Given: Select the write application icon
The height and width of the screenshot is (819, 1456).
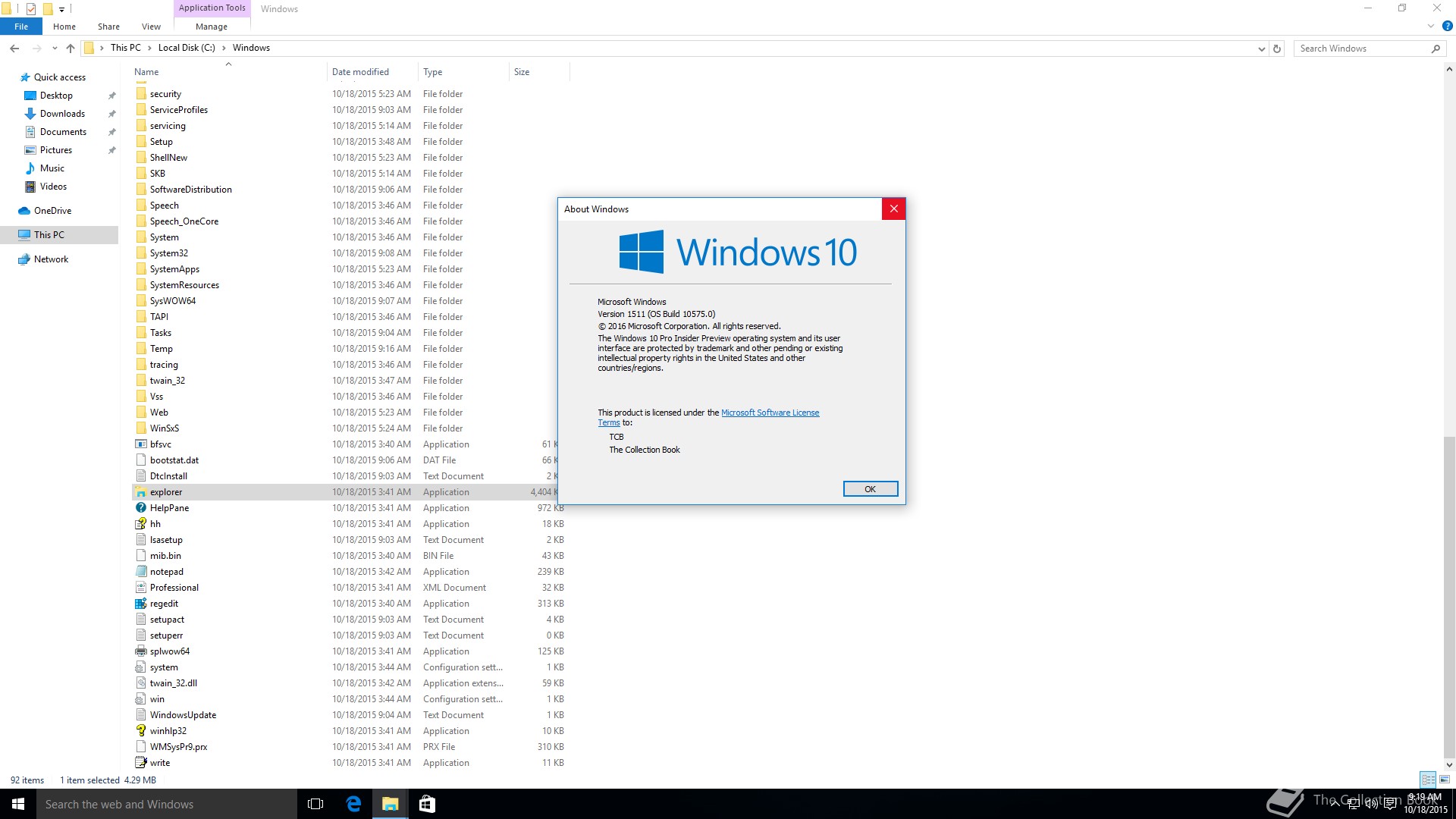Looking at the screenshot, I should pyautogui.click(x=140, y=763).
